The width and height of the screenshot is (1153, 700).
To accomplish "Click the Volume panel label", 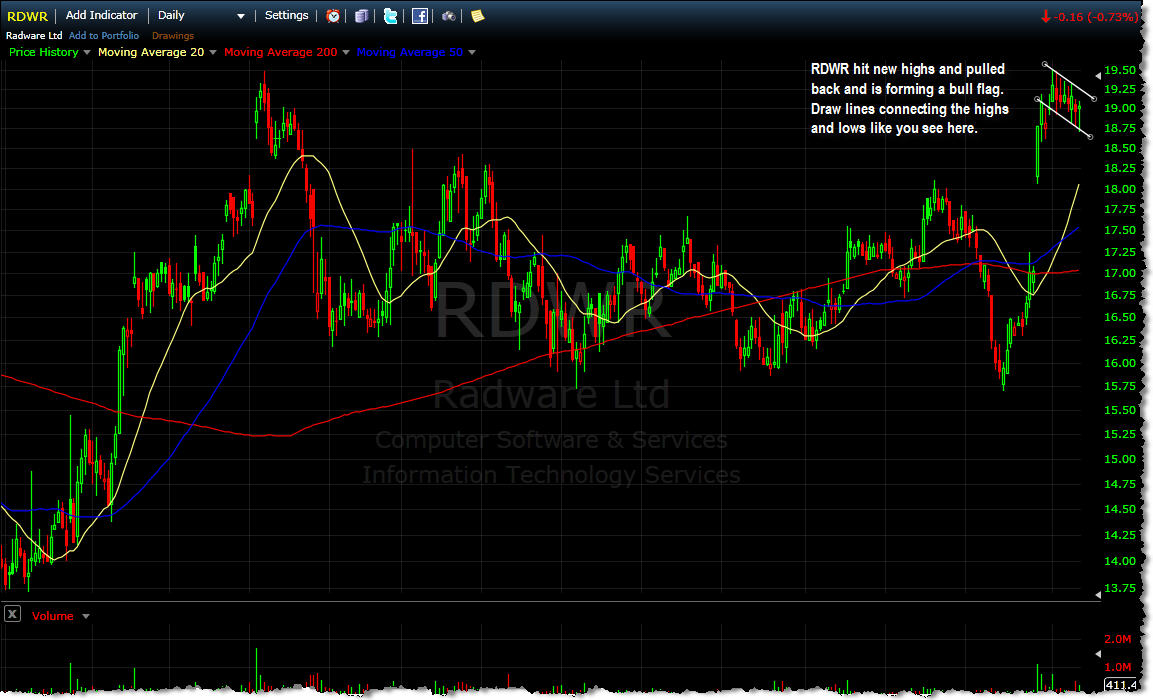I will (52, 616).
